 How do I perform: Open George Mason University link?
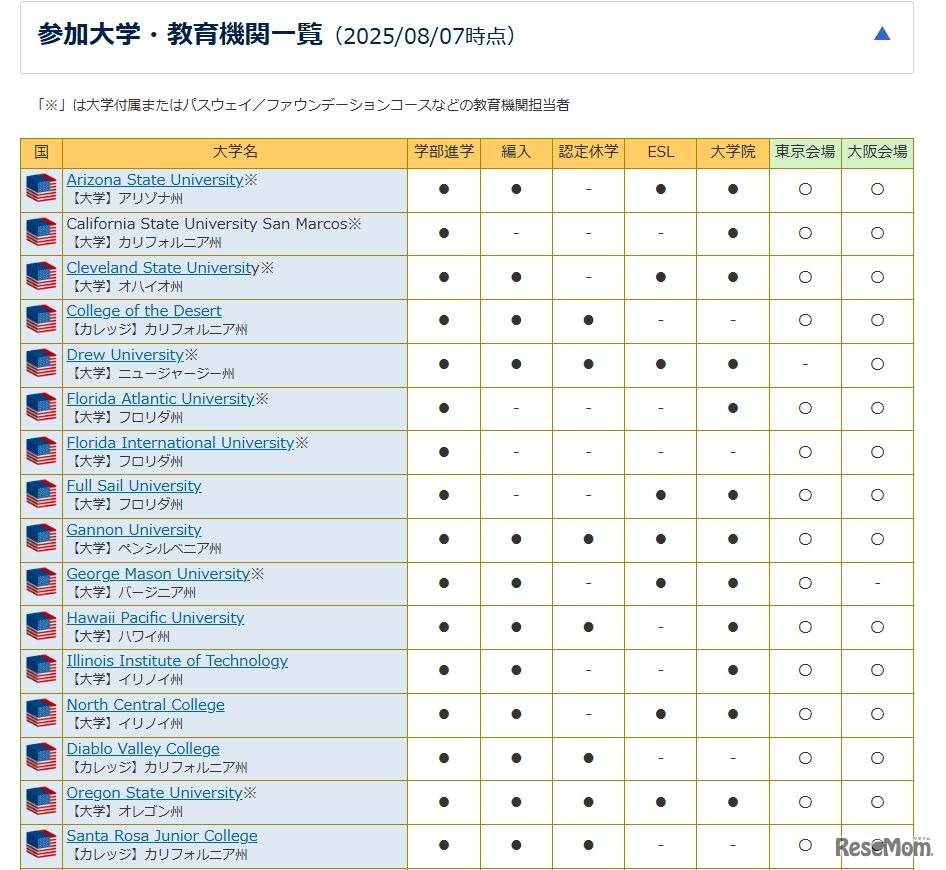(158, 574)
